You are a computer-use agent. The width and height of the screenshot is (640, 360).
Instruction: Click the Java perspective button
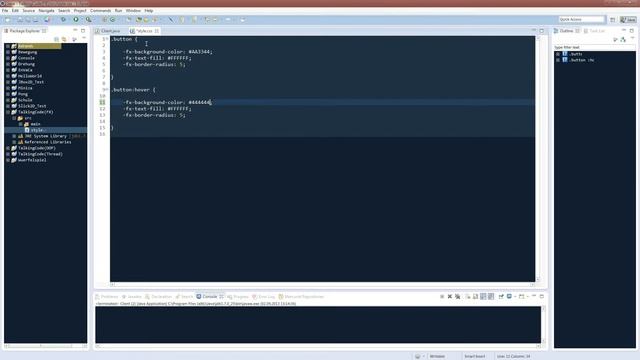coord(628,20)
